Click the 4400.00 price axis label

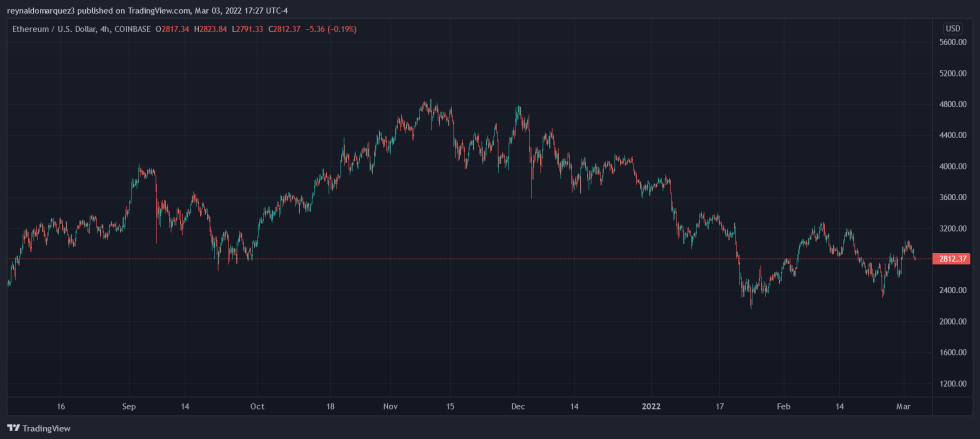click(952, 136)
